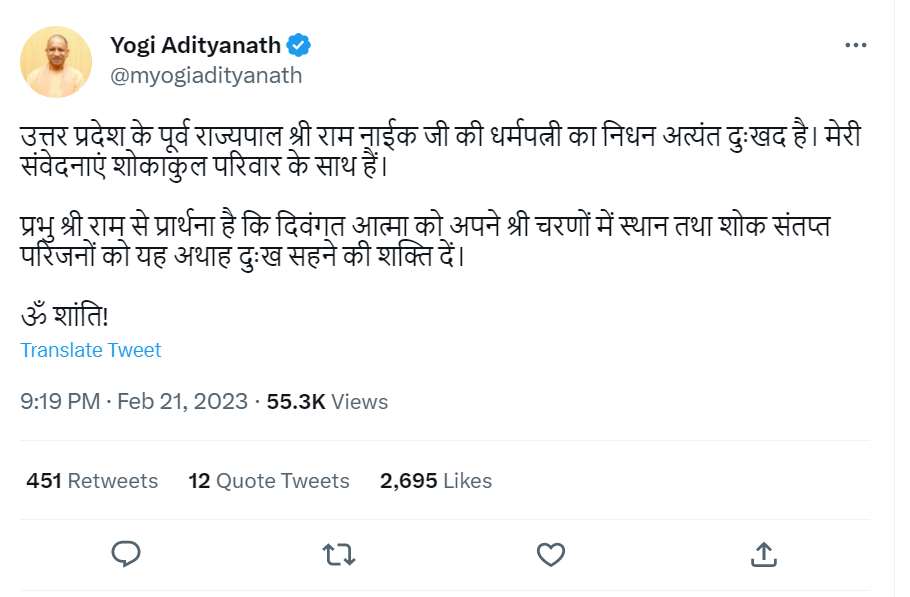Open the three-dot More options menu
The width and height of the screenshot is (910, 597).
pos(856,46)
